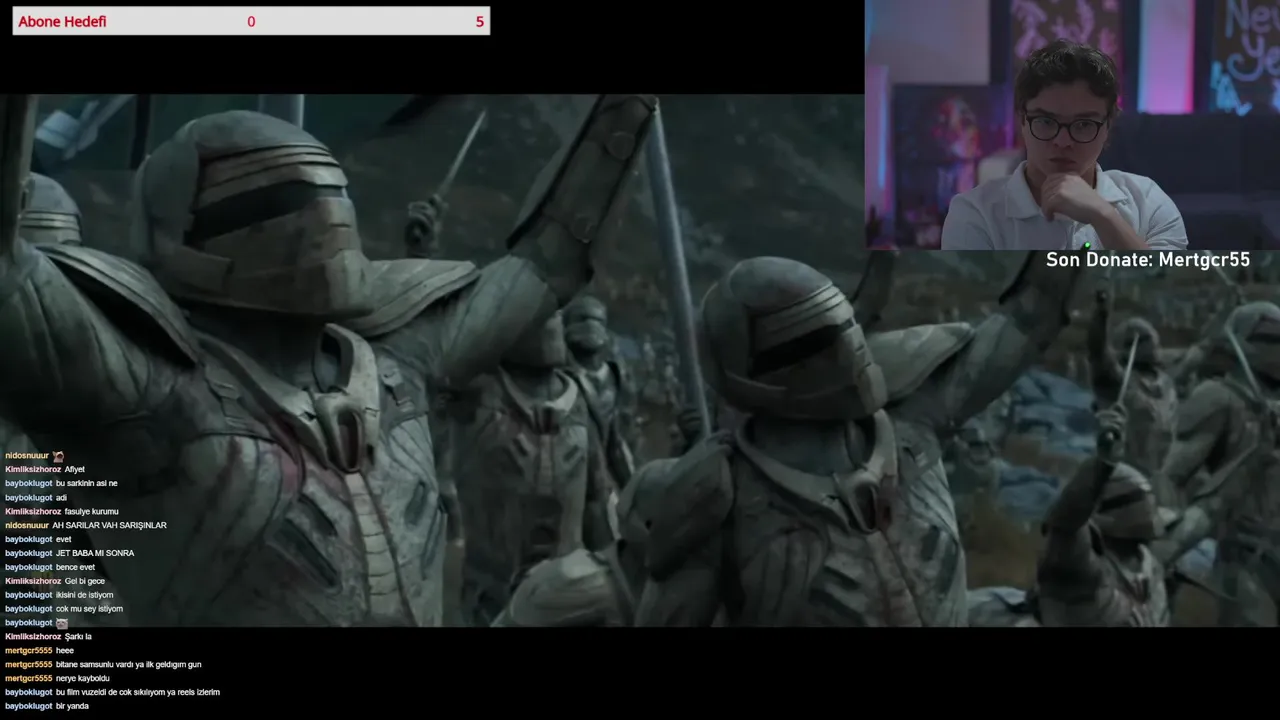Click message 'AH SARILAR VAH SARIŞINLAR'
This screenshot has width=1280, height=720.
[x=110, y=525]
